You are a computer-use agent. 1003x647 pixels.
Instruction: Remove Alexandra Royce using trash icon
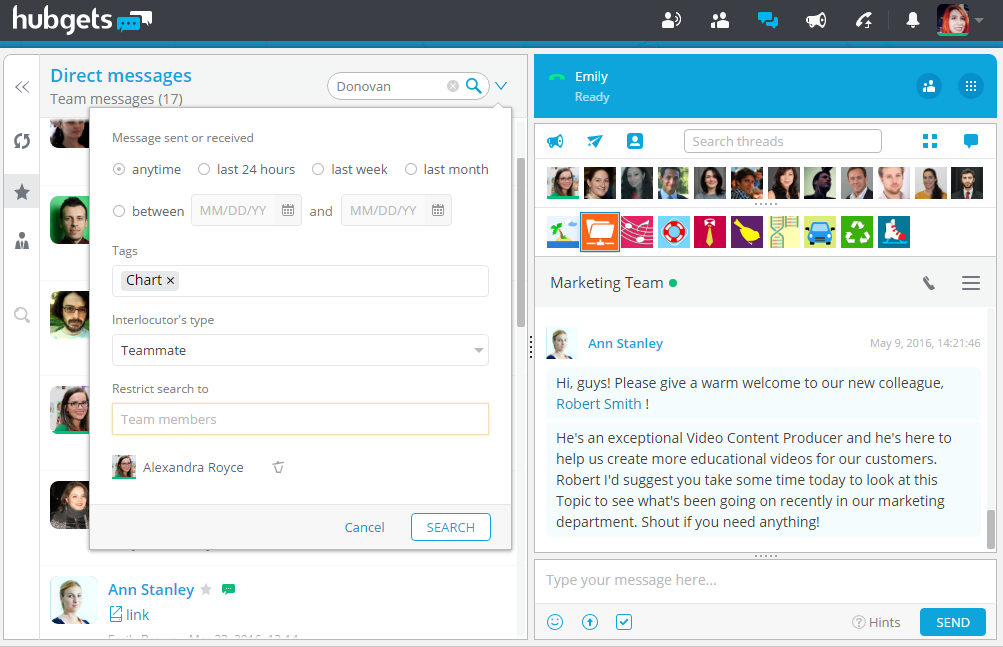(278, 467)
